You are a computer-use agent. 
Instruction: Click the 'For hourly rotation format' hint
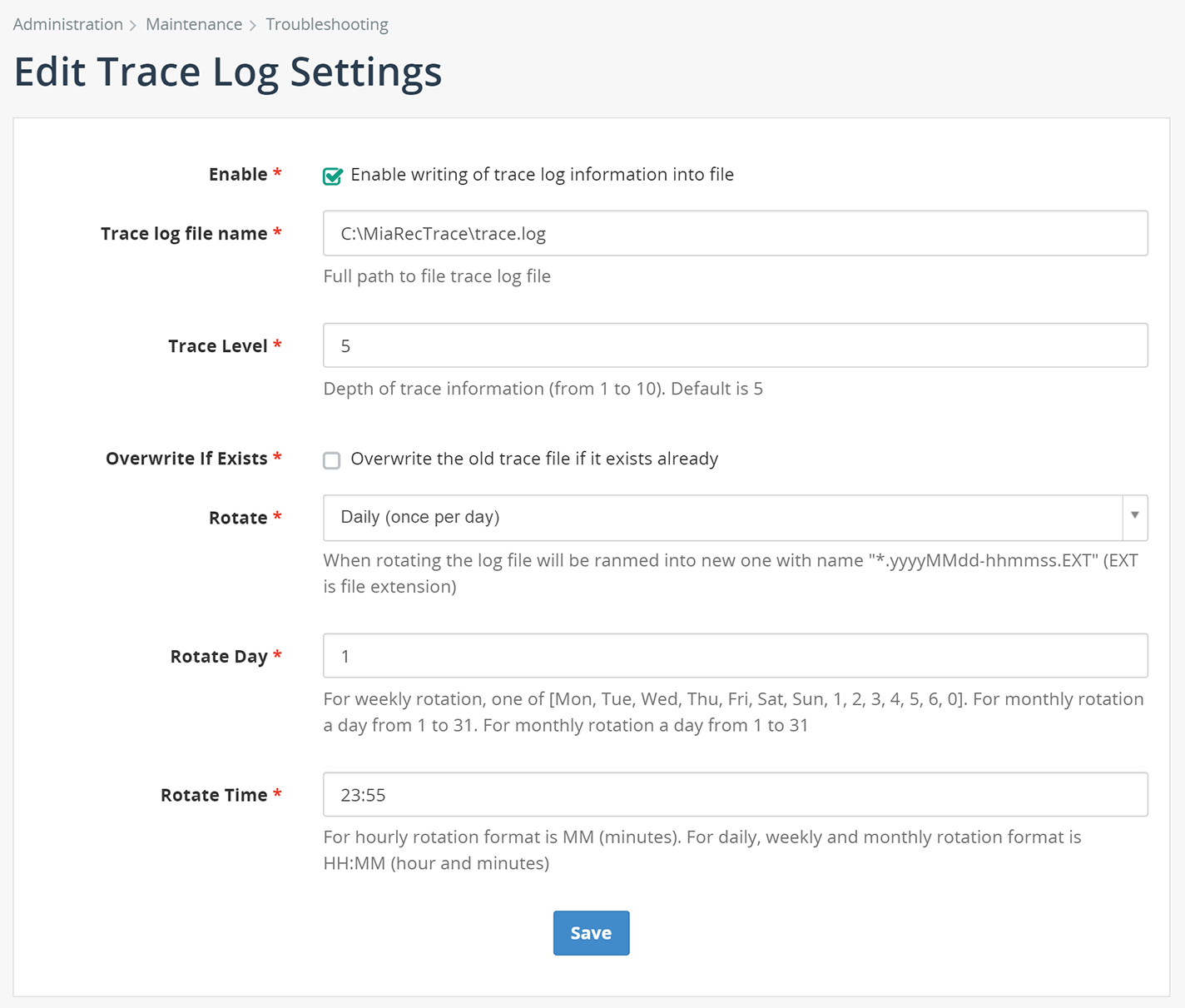702,850
